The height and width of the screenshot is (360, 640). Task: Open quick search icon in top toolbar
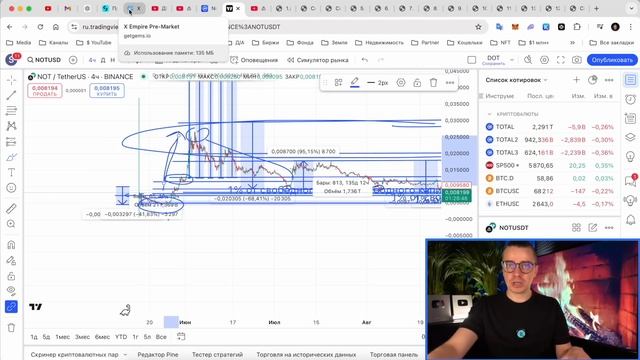(528, 60)
